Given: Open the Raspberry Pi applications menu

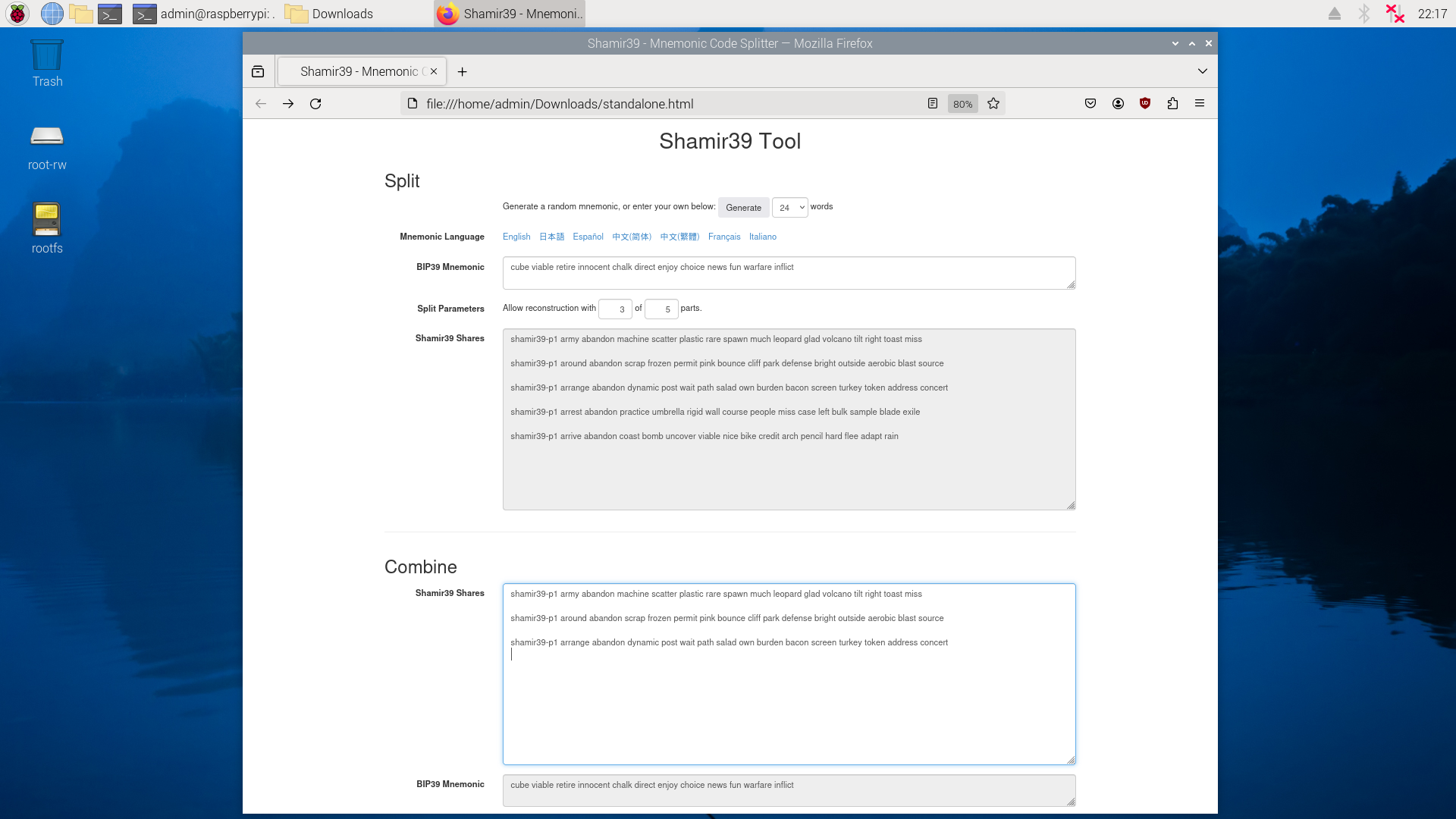Looking at the screenshot, I should [x=17, y=14].
